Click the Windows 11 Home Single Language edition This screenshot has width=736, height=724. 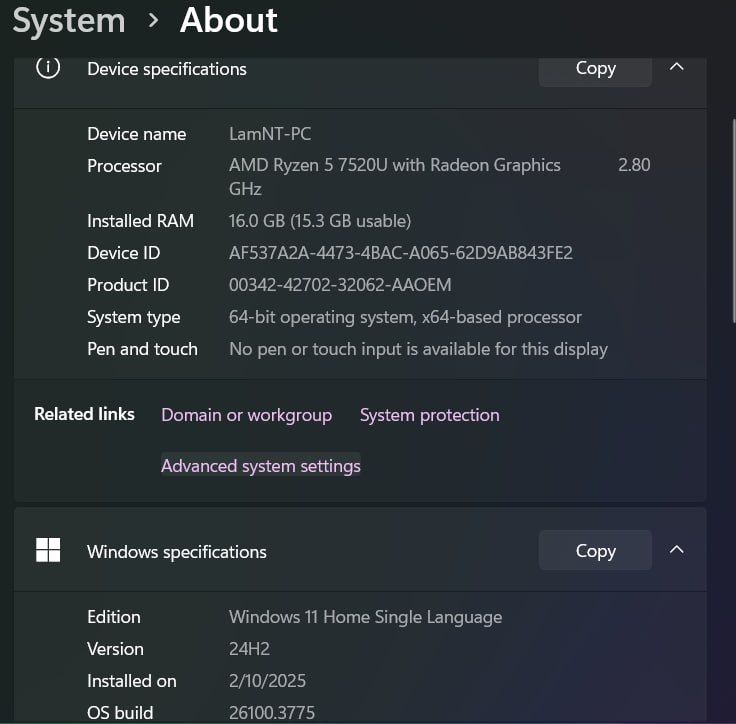point(365,617)
